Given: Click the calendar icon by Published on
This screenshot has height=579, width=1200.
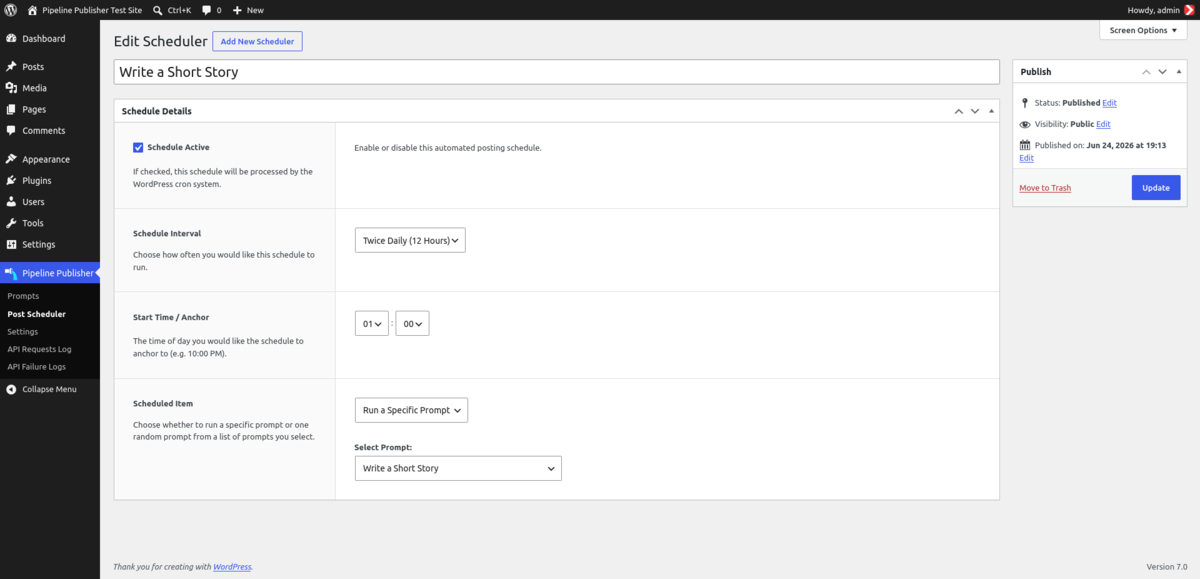Looking at the screenshot, I should (x=1025, y=145).
